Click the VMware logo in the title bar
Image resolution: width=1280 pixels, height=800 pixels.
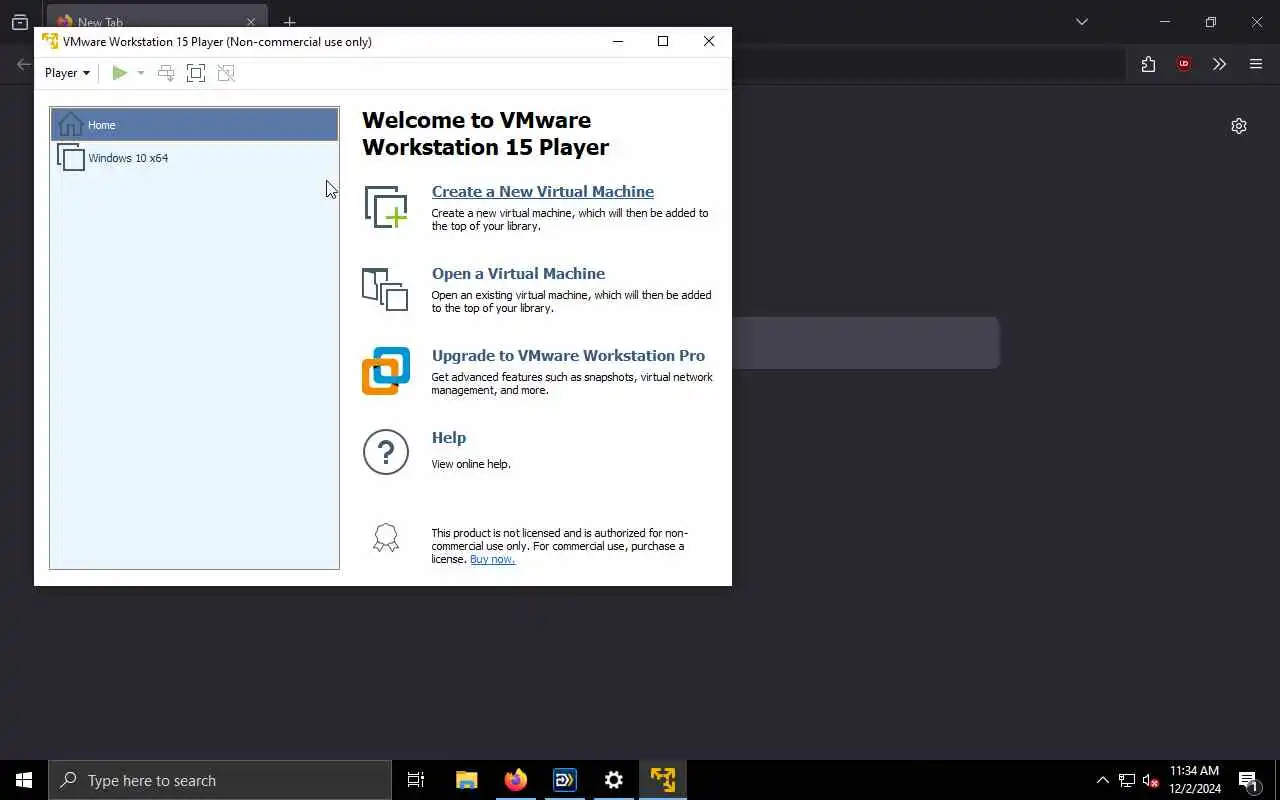pos(50,41)
